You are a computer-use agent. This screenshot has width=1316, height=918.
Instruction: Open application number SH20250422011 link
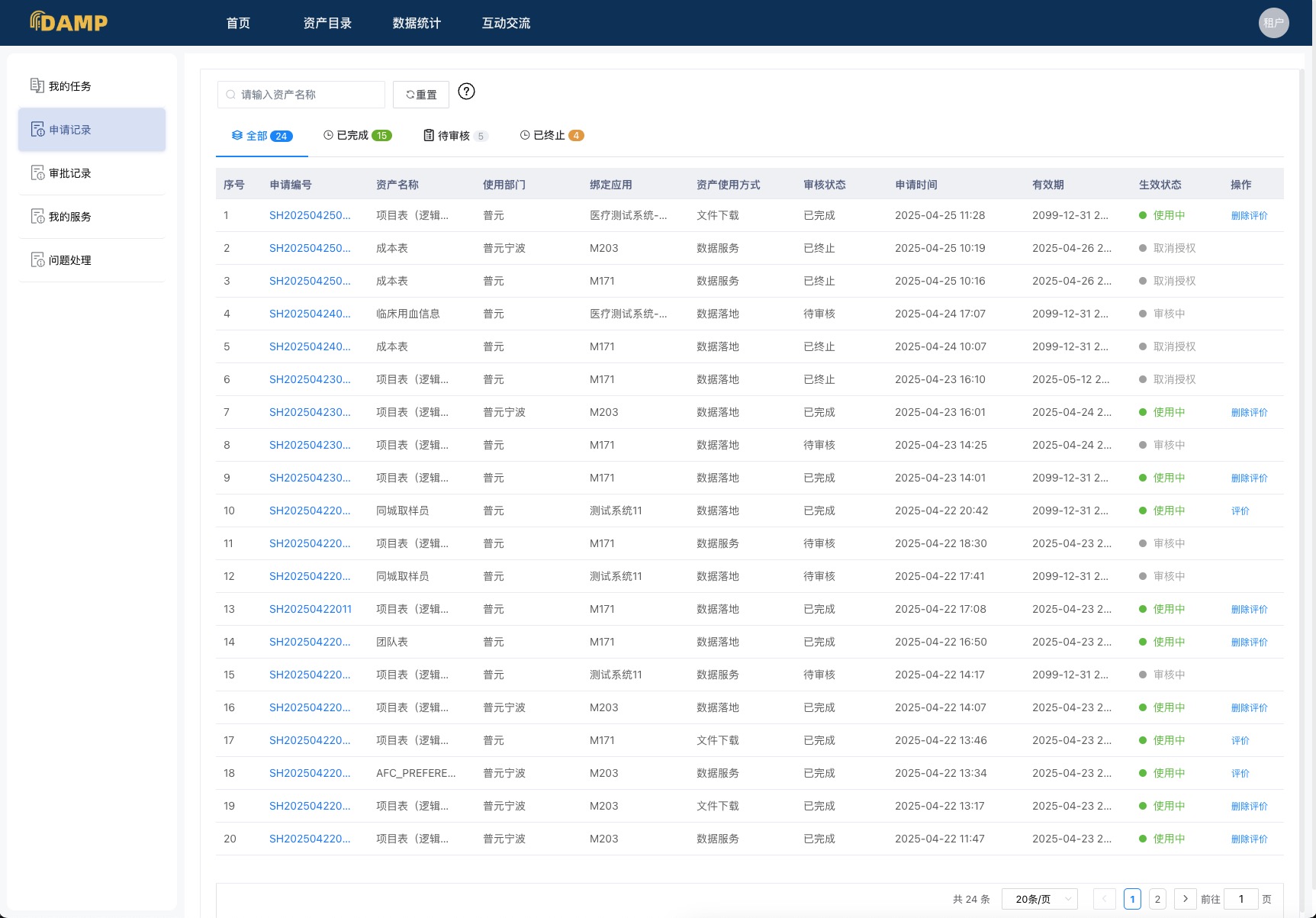tap(310, 609)
